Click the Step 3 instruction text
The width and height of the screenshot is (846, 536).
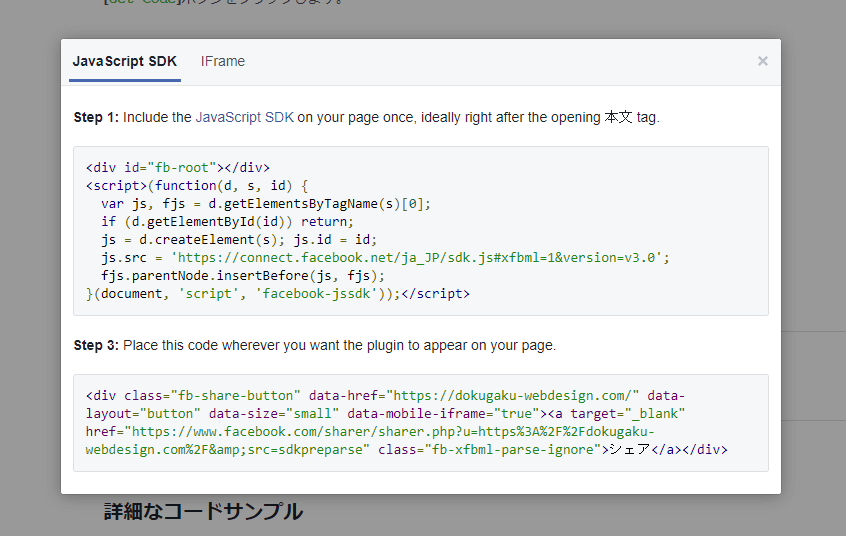(315, 345)
